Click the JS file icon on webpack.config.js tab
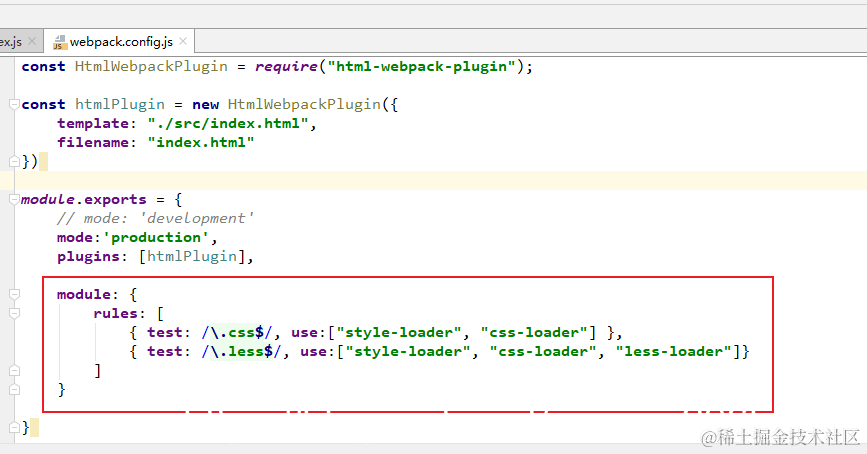This screenshot has width=867, height=454. [60, 42]
